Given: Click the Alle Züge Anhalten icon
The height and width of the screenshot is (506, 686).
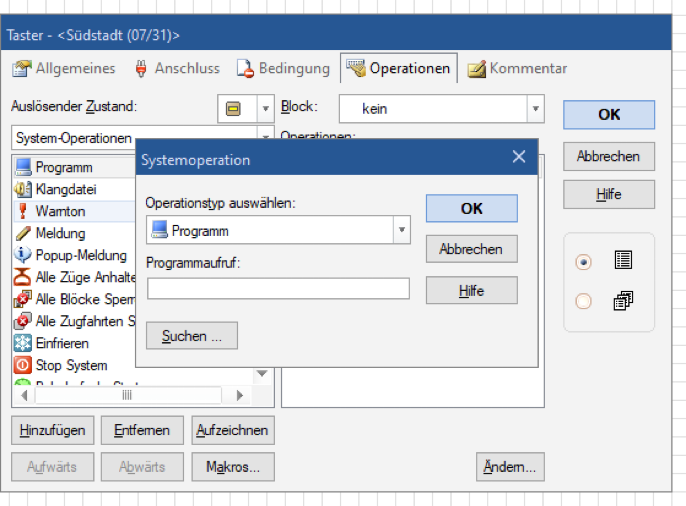Looking at the screenshot, I should click(x=23, y=277).
